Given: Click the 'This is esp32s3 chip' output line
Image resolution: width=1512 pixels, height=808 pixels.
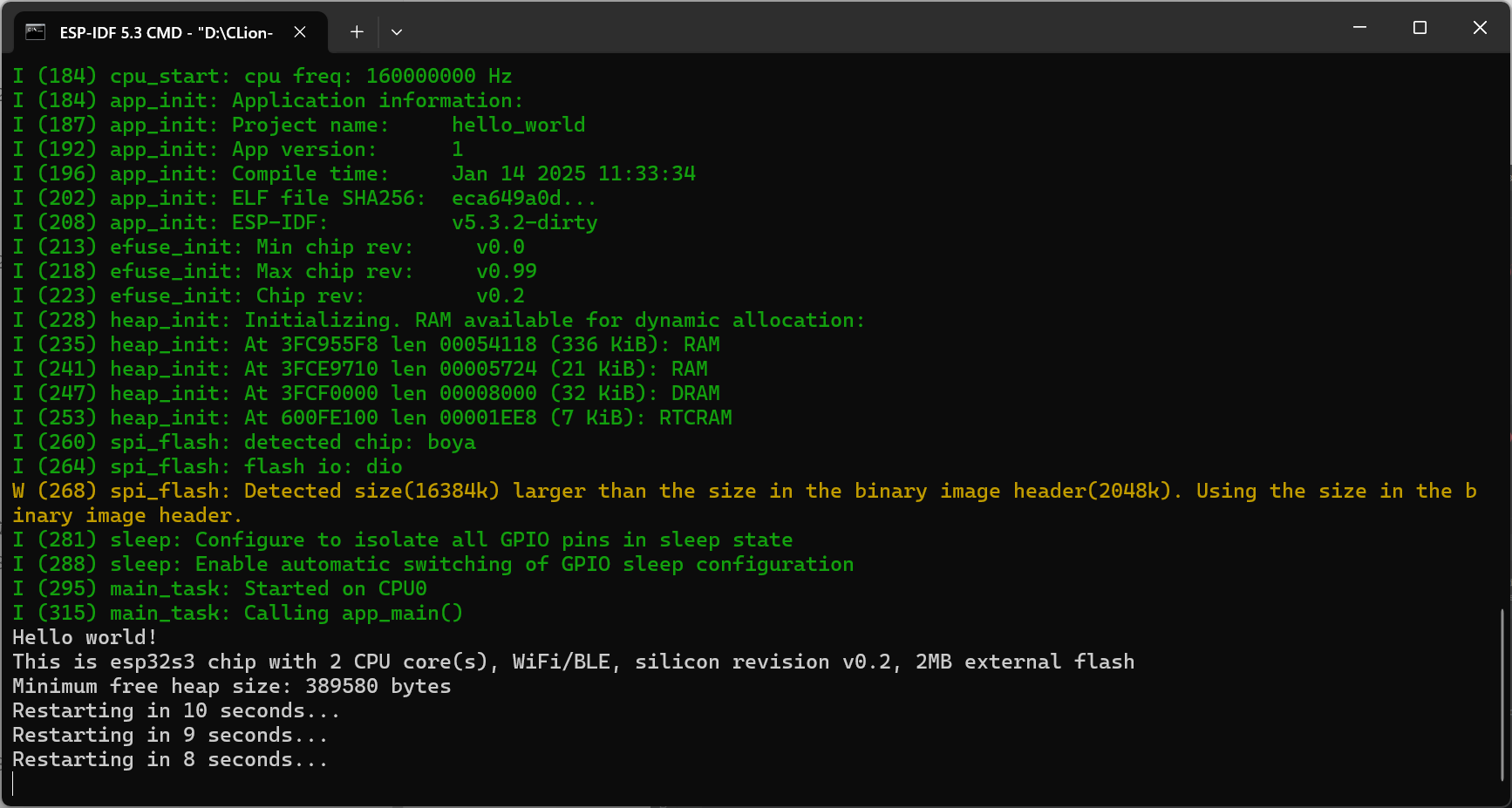Looking at the screenshot, I should pos(574,662).
